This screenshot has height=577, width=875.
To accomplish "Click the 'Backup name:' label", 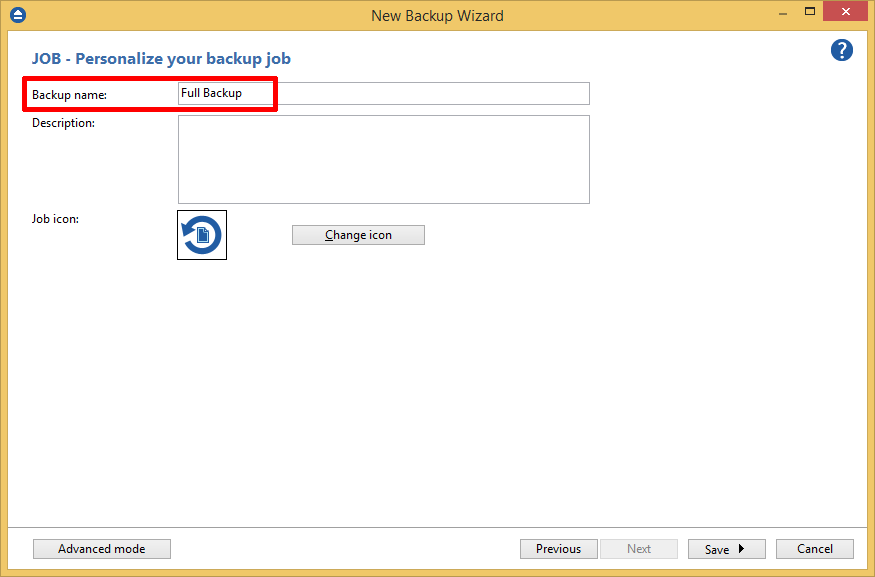I will tap(69, 95).
